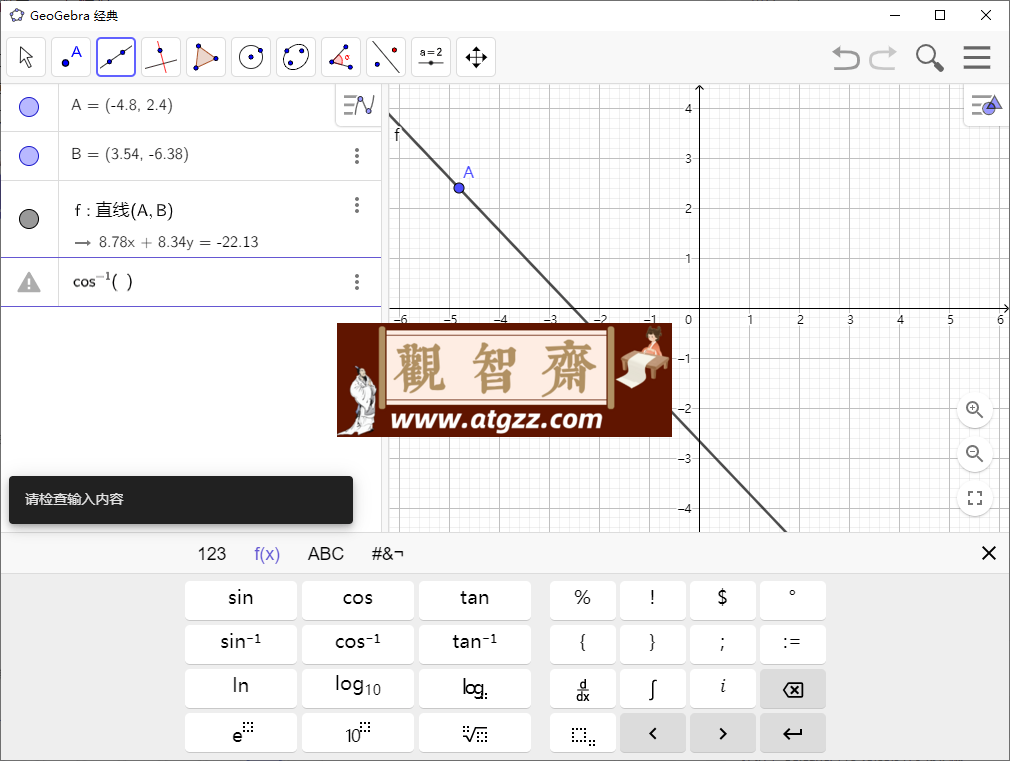The width and height of the screenshot is (1010, 761).
Task: Tap the := assignment key
Action: pos(793,643)
